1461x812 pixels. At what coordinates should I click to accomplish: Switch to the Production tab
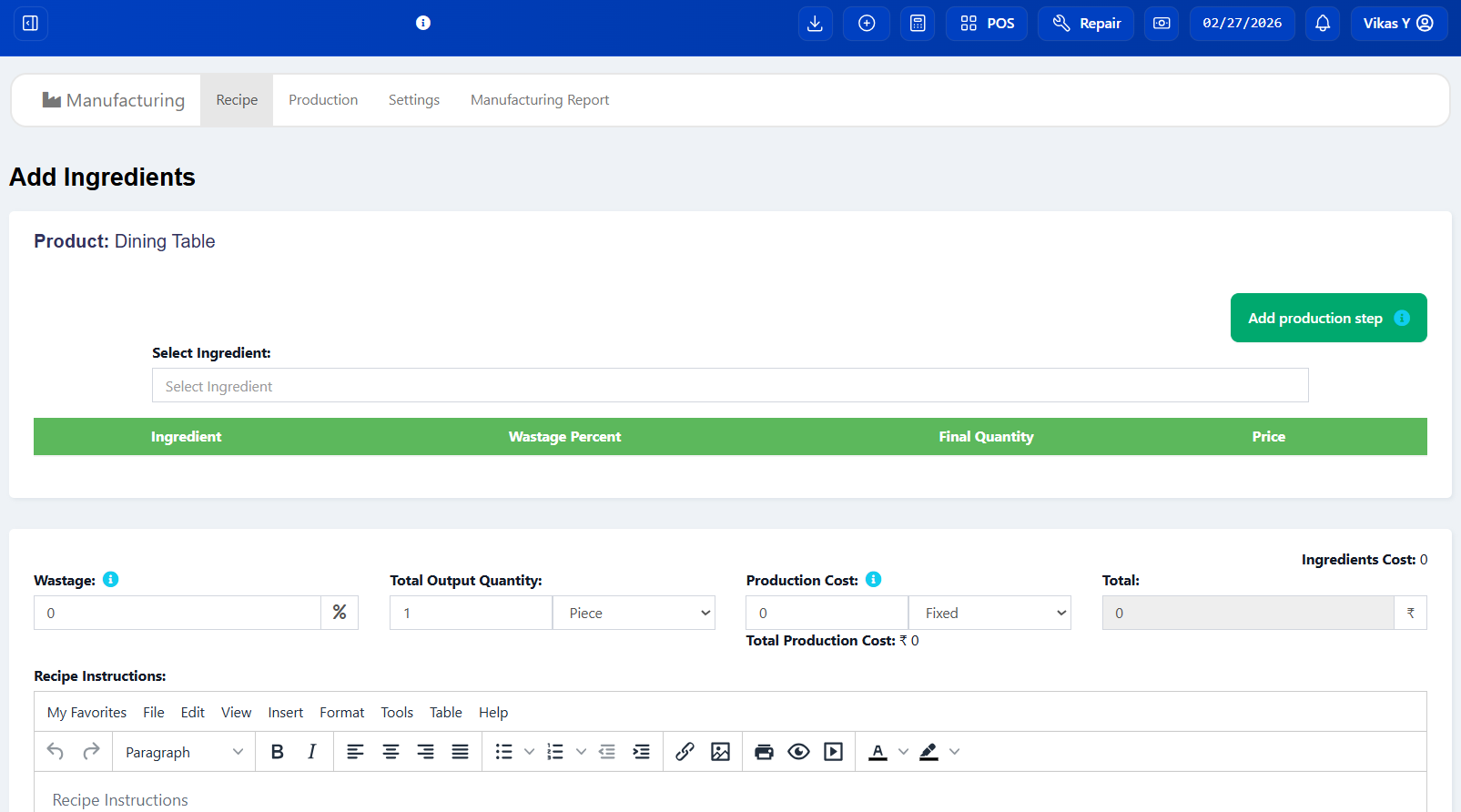pyautogui.click(x=323, y=100)
